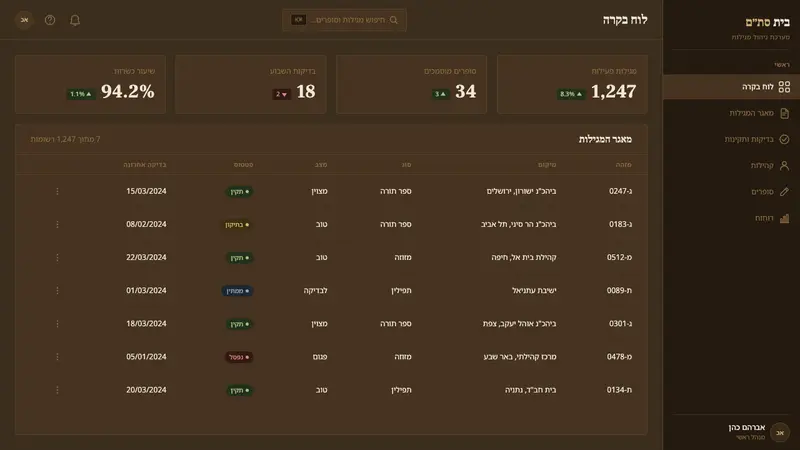Click red נפסל status badge
This screenshot has width=800, height=450.
pyautogui.click(x=239, y=357)
